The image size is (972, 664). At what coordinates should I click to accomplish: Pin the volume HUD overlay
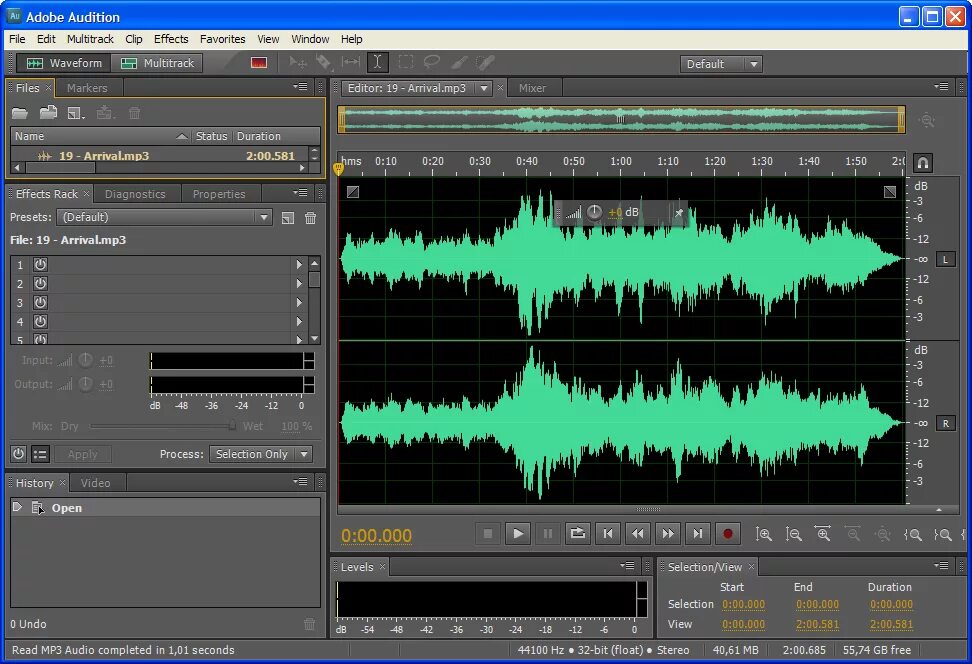(x=679, y=213)
